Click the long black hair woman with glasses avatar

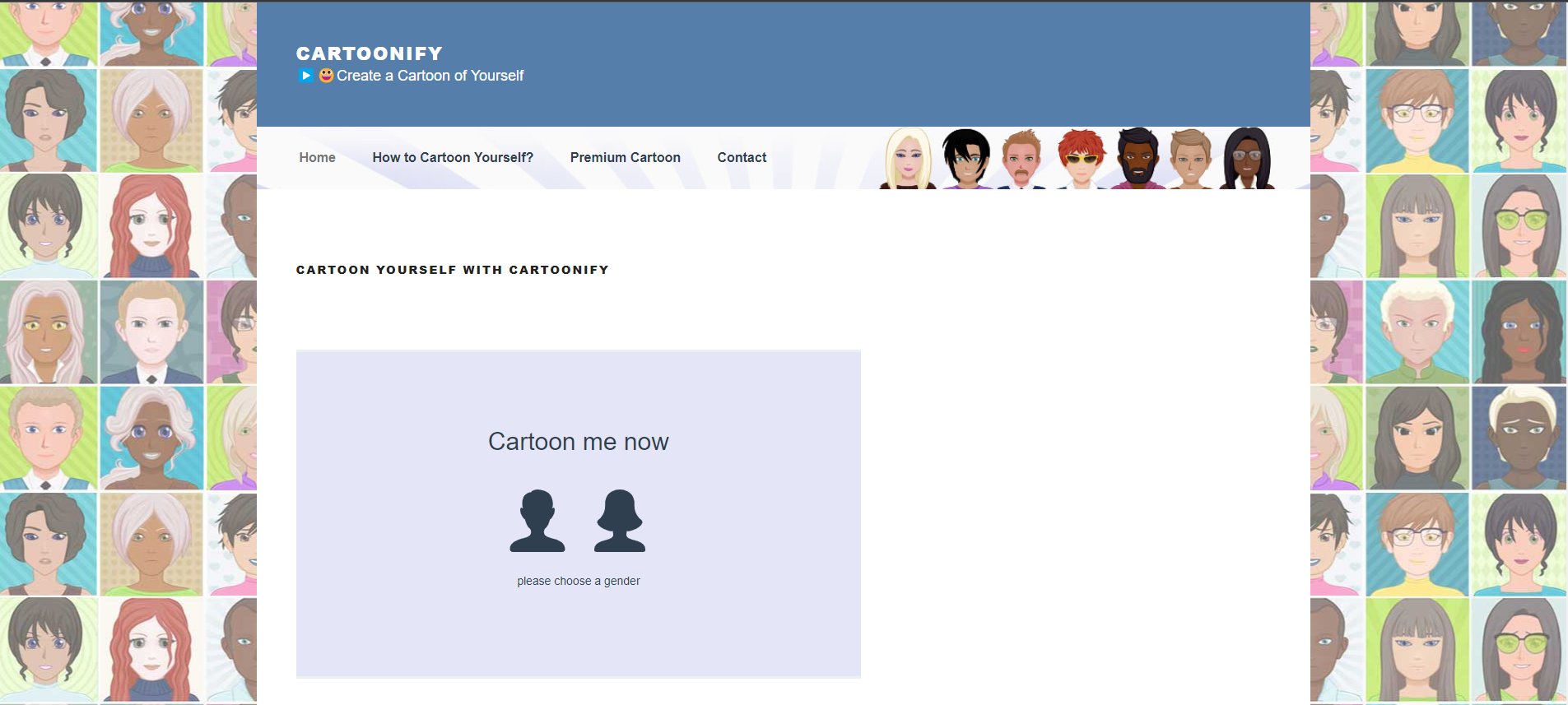point(1247,158)
